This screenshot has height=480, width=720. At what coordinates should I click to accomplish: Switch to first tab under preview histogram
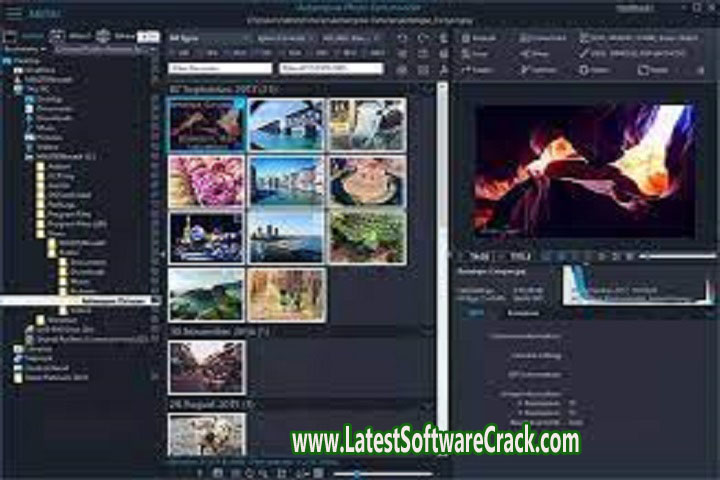click(475, 312)
